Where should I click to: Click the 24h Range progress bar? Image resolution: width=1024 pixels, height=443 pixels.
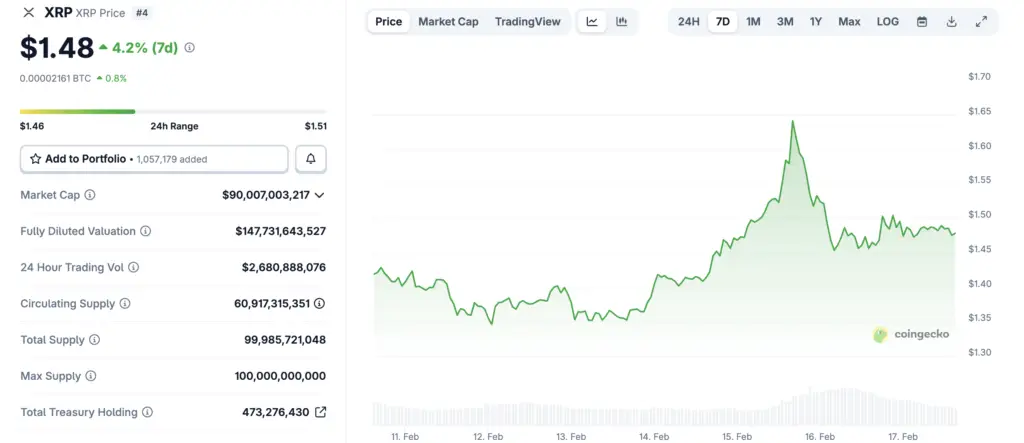[x=173, y=111]
